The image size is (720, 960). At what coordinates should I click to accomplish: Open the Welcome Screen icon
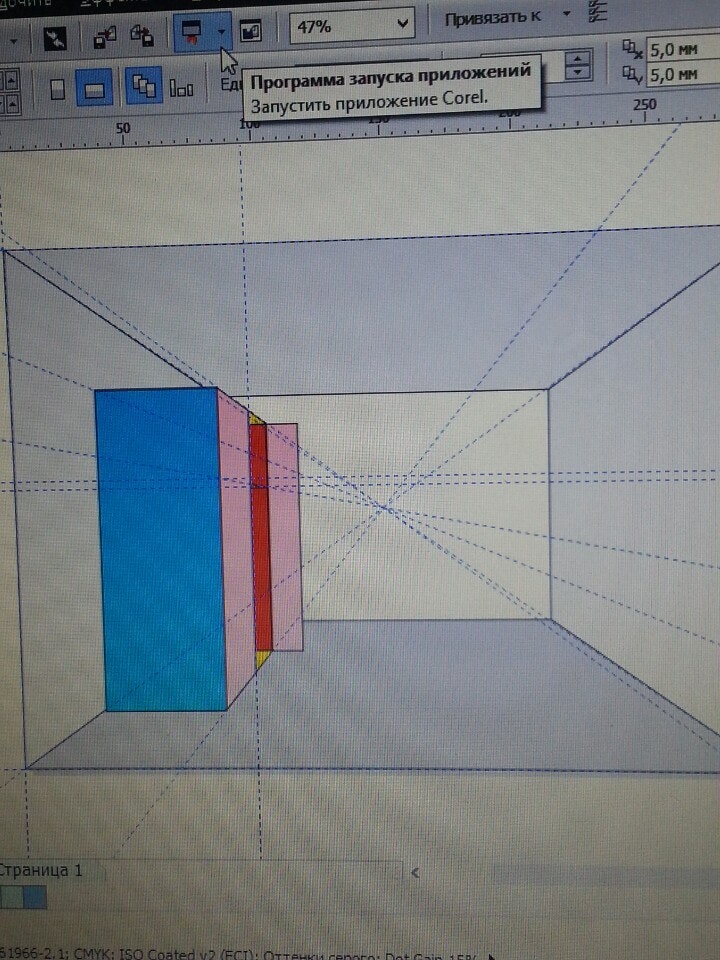tap(250, 31)
